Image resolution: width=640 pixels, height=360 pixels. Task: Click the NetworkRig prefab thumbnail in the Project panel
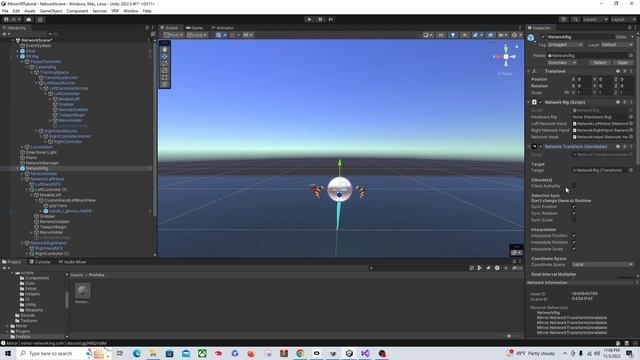pyautogui.click(x=83, y=291)
